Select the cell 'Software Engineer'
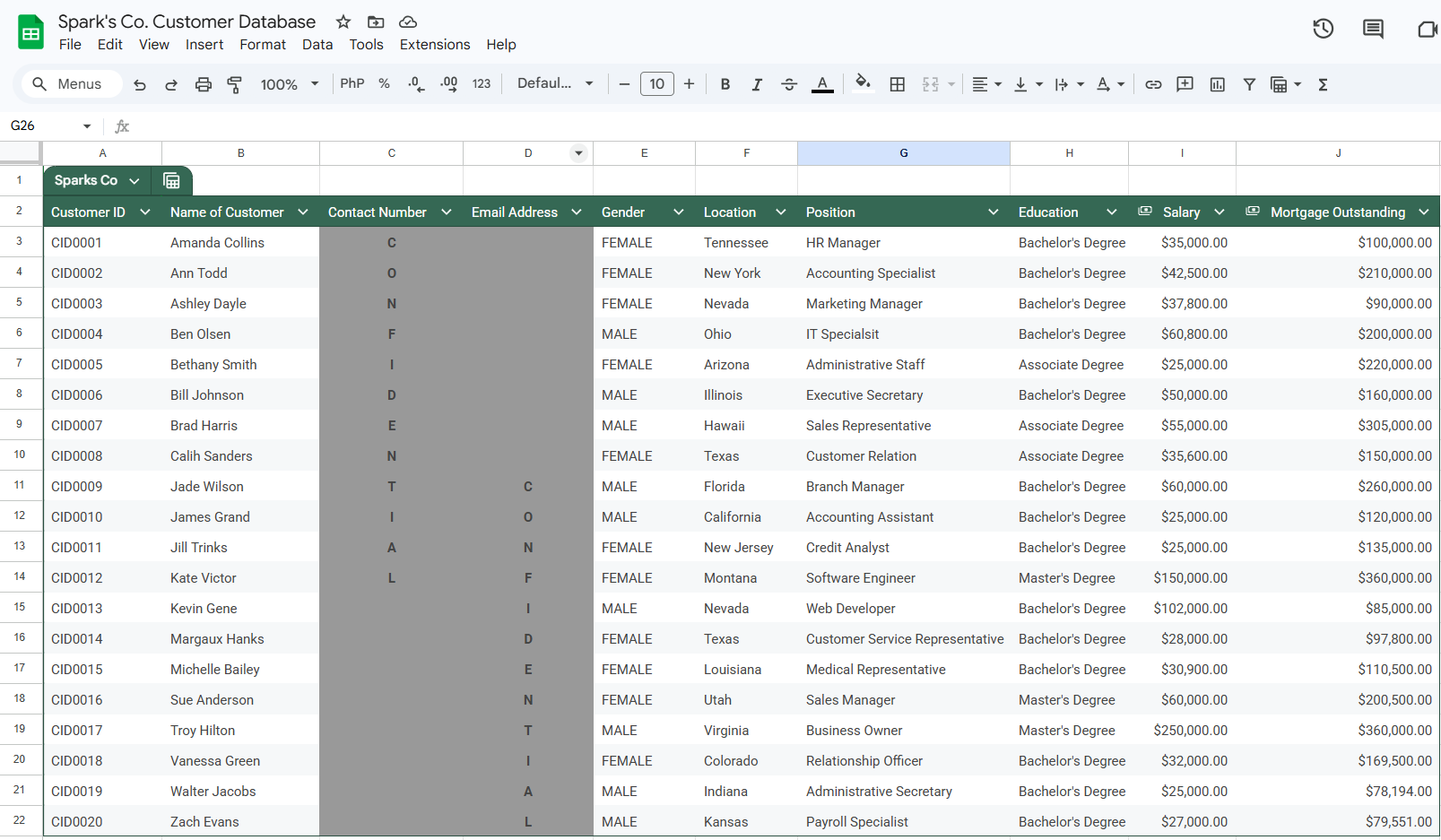1441x840 pixels. [904, 578]
